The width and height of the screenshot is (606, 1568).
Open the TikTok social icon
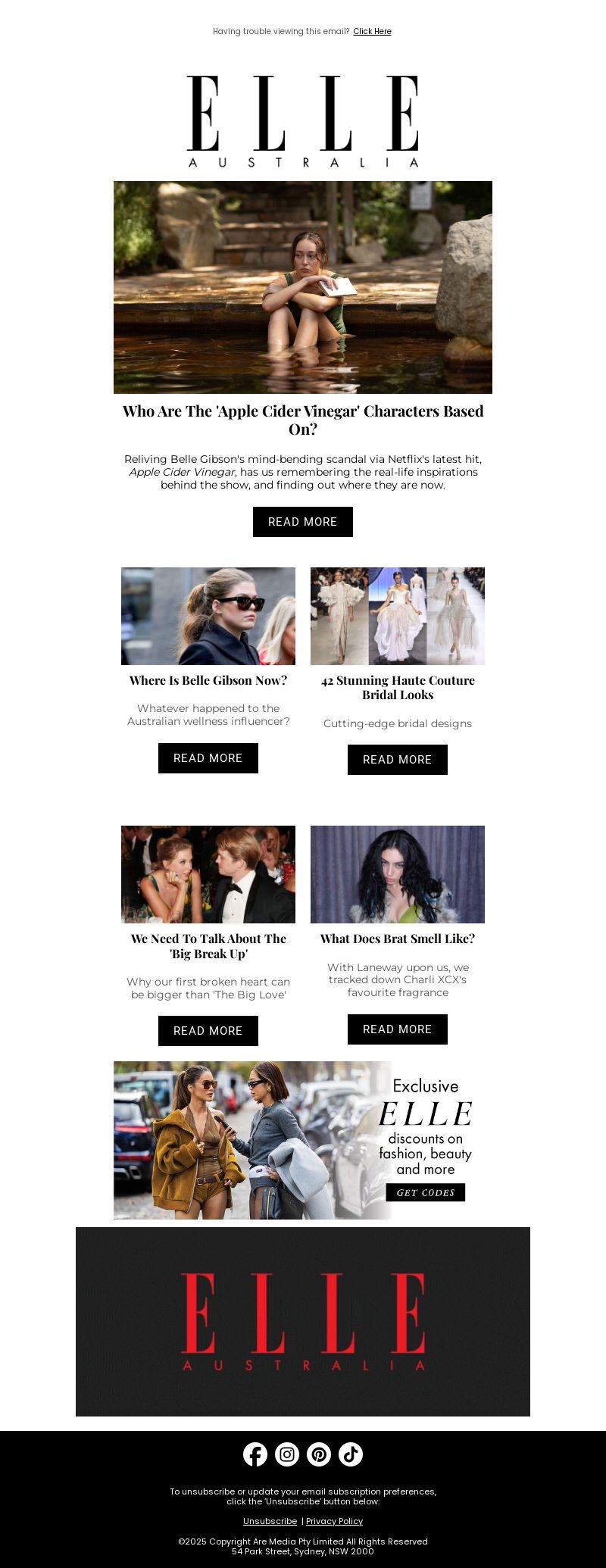coord(351,1454)
